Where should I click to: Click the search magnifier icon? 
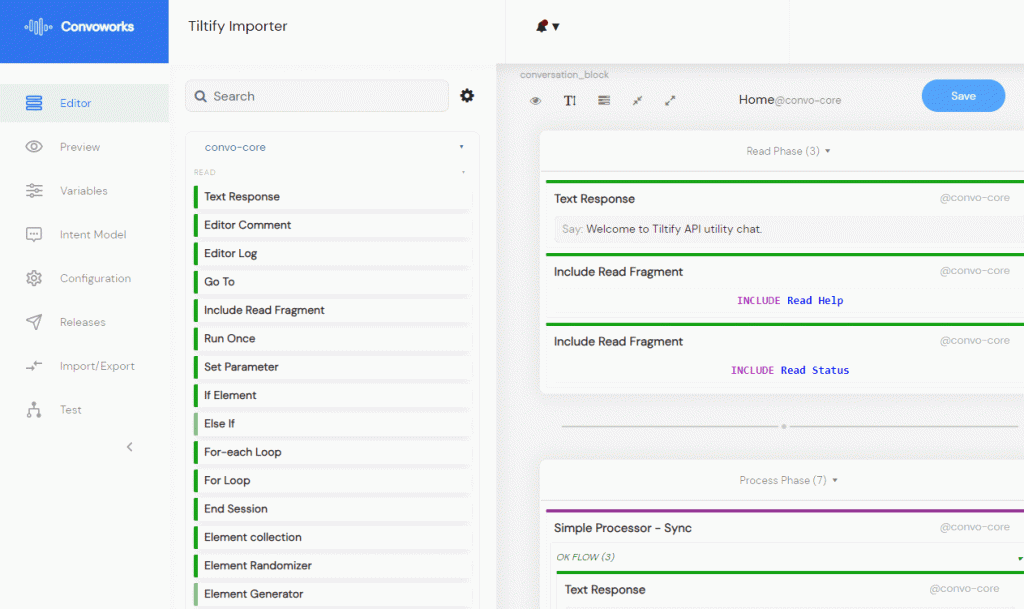[200, 97]
